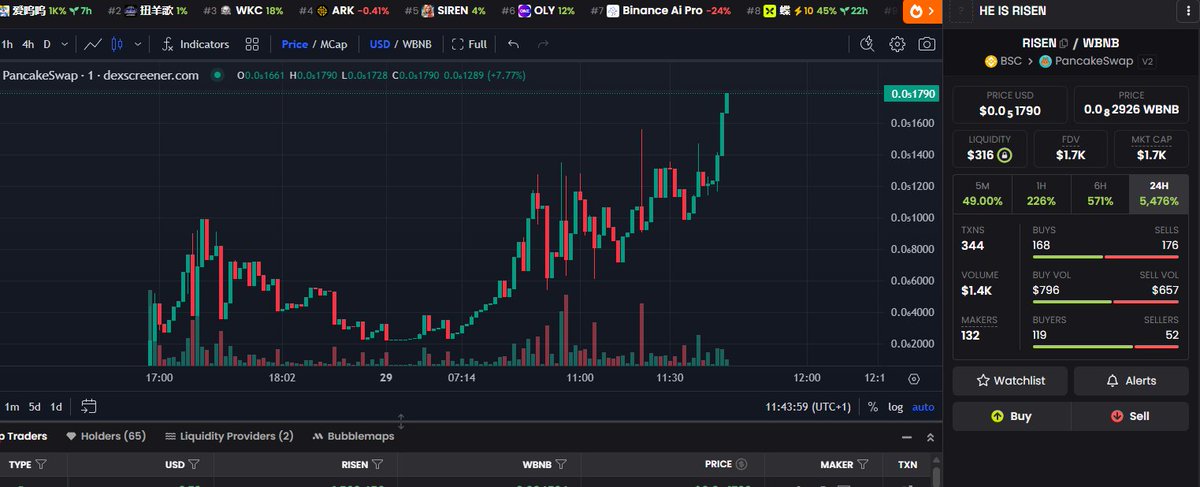Switch chart currency to WBNB
The height and width of the screenshot is (487, 1200).
(x=418, y=44)
